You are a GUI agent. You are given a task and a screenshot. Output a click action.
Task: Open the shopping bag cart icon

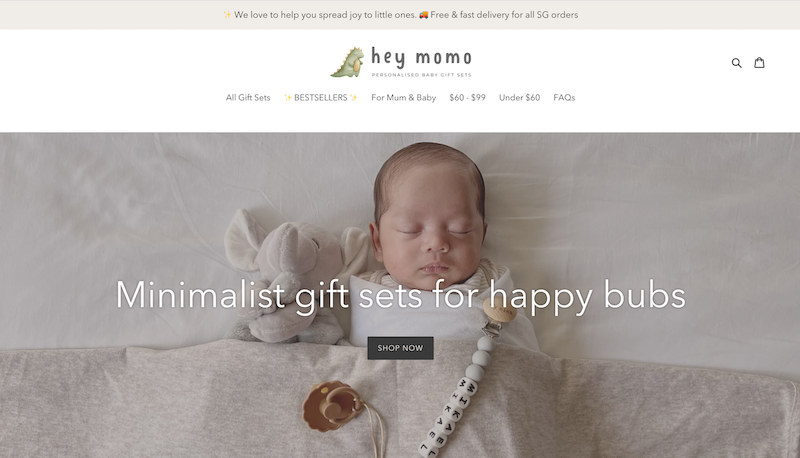tap(759, 62)
